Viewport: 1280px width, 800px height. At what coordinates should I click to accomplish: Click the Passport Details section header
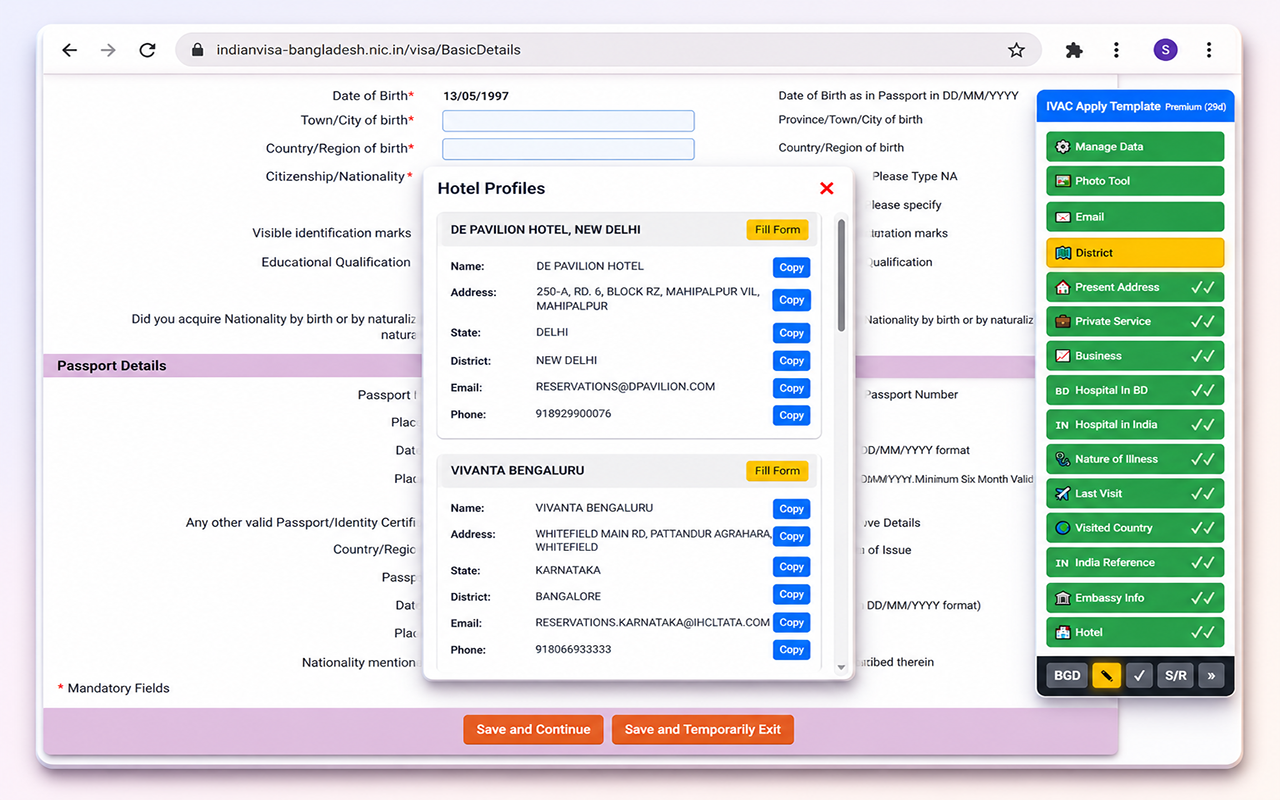[x=112, y=366]
